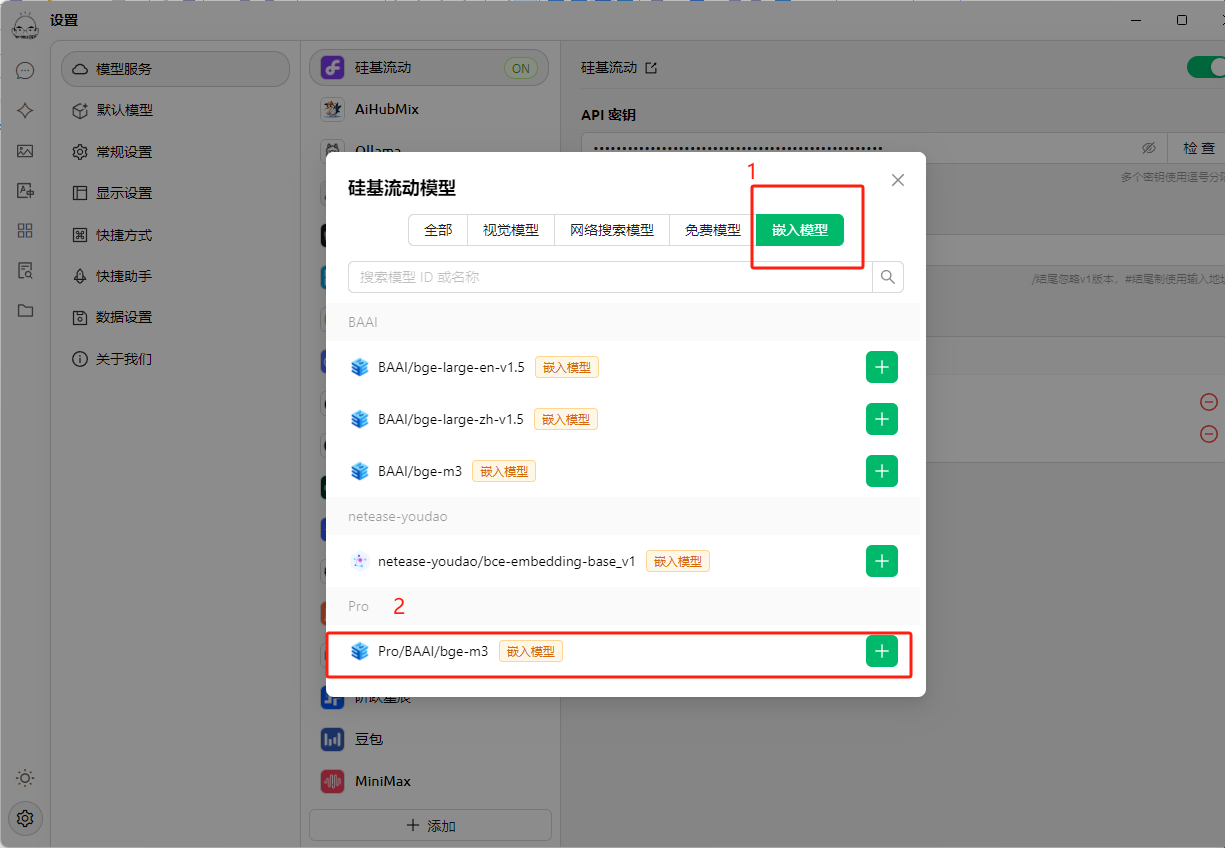
Task: Focus the 搜索模型 ID 或名称 search field
Action: (x=610, y=277)
